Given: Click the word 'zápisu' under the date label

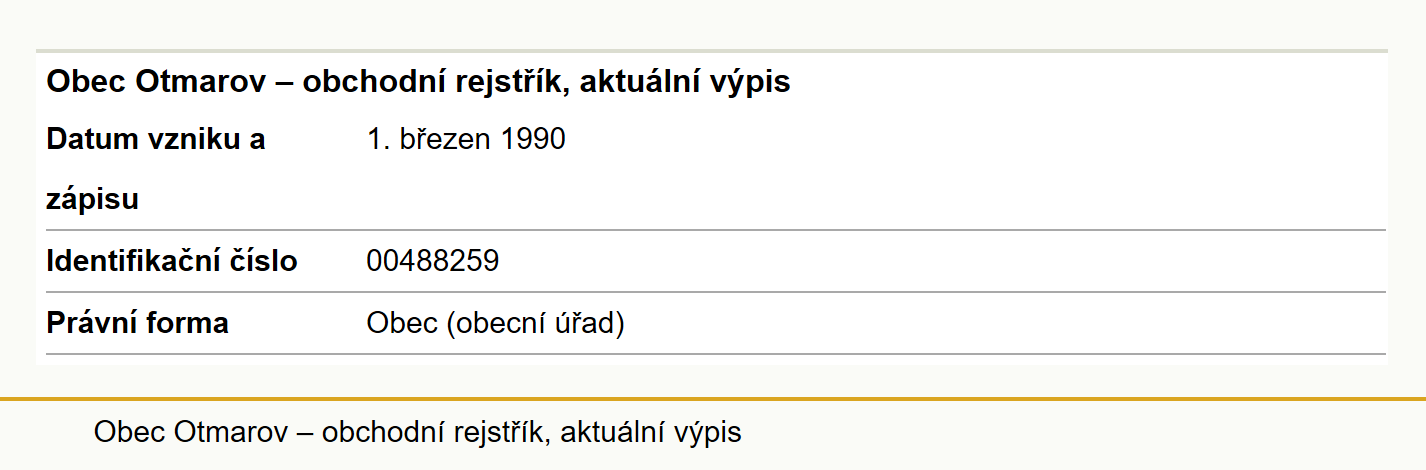Looking at the screenshot, I should [x=93, y=200].
